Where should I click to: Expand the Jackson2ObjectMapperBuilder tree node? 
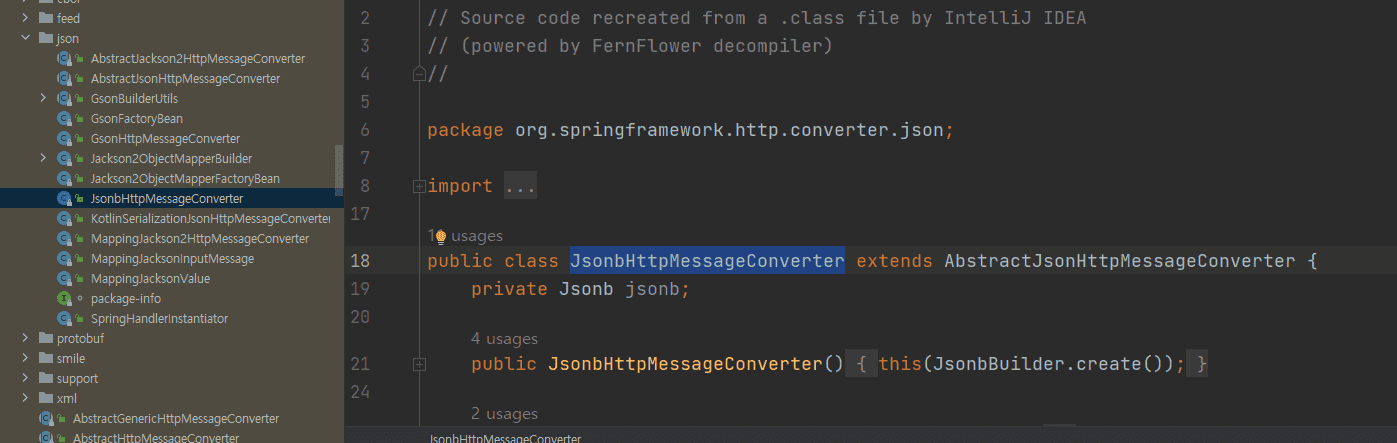(43, 159)
